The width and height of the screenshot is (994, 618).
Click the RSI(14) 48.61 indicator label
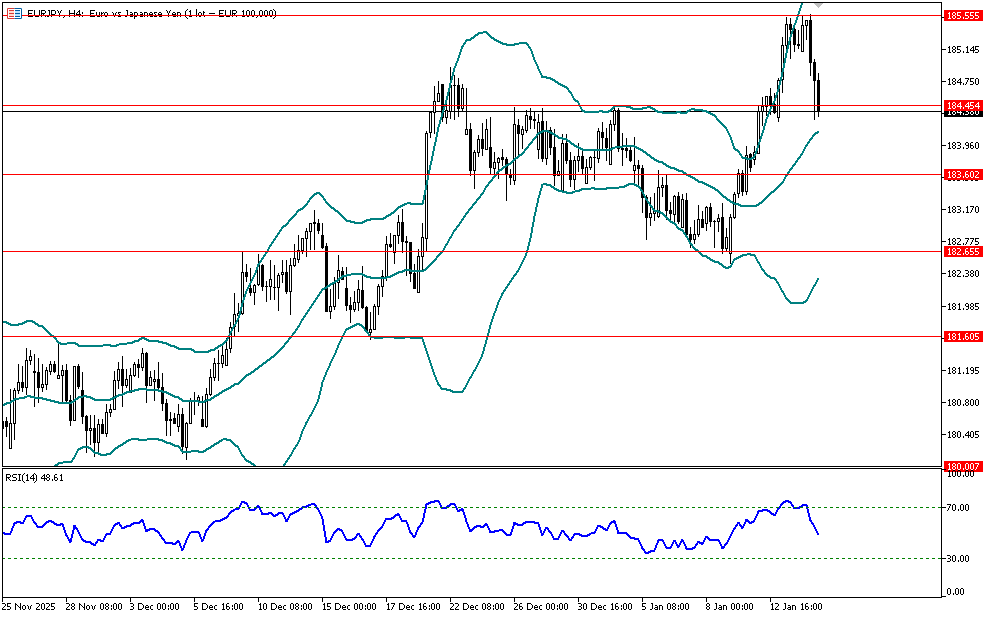(x=35, y=478)
